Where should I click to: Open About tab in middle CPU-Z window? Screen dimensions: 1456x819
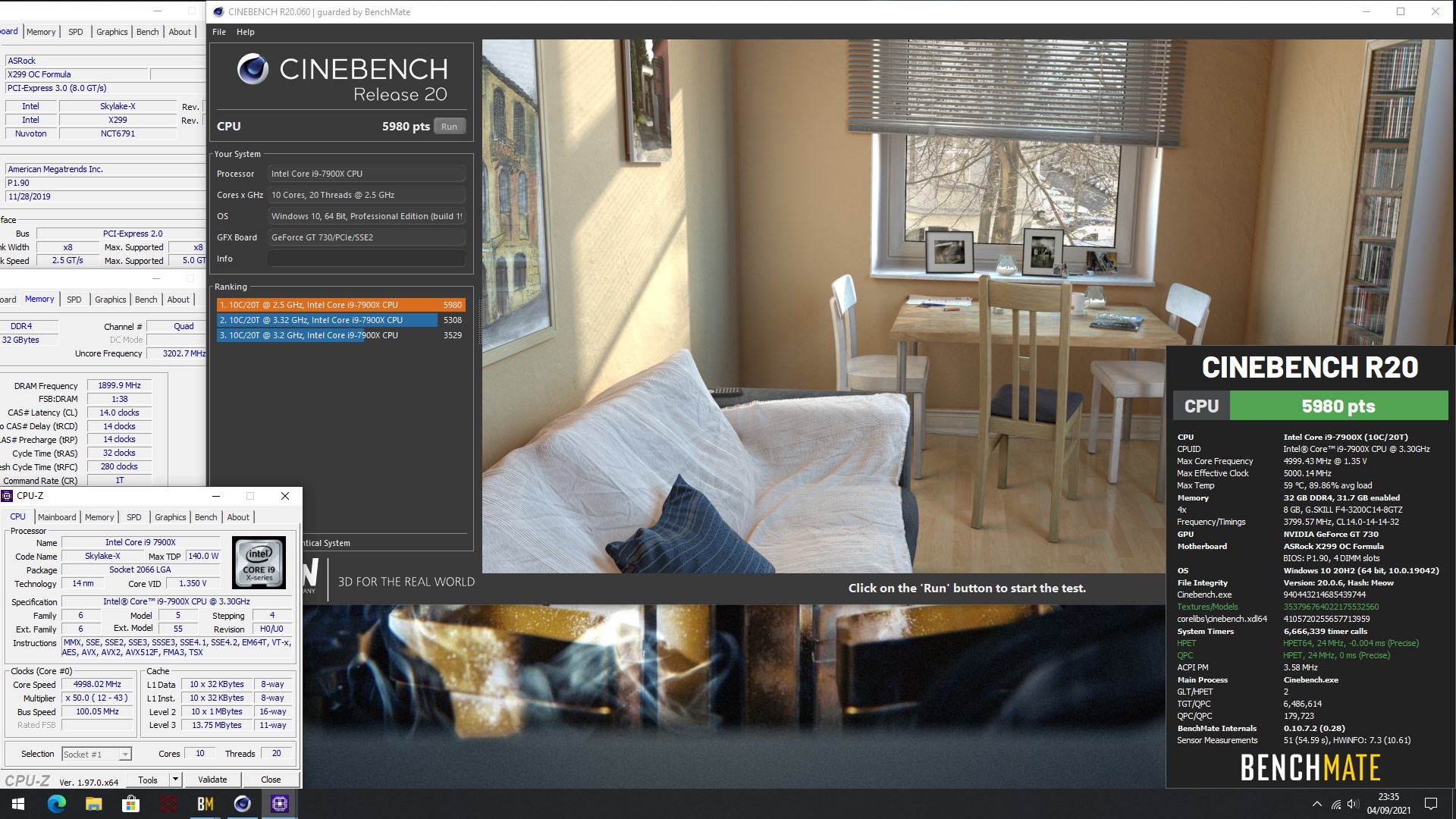click(178, 300)
